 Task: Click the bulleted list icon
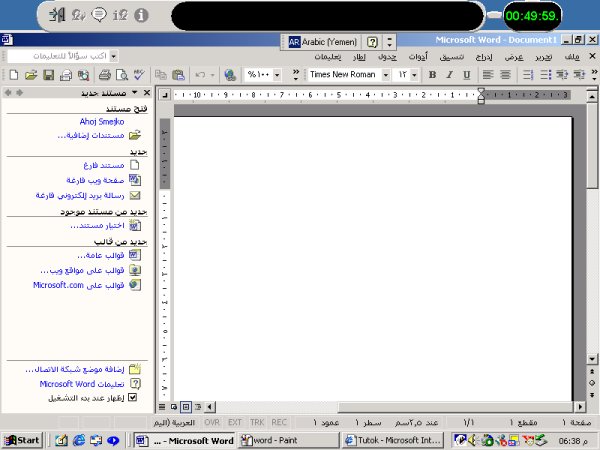coord(545,75)
